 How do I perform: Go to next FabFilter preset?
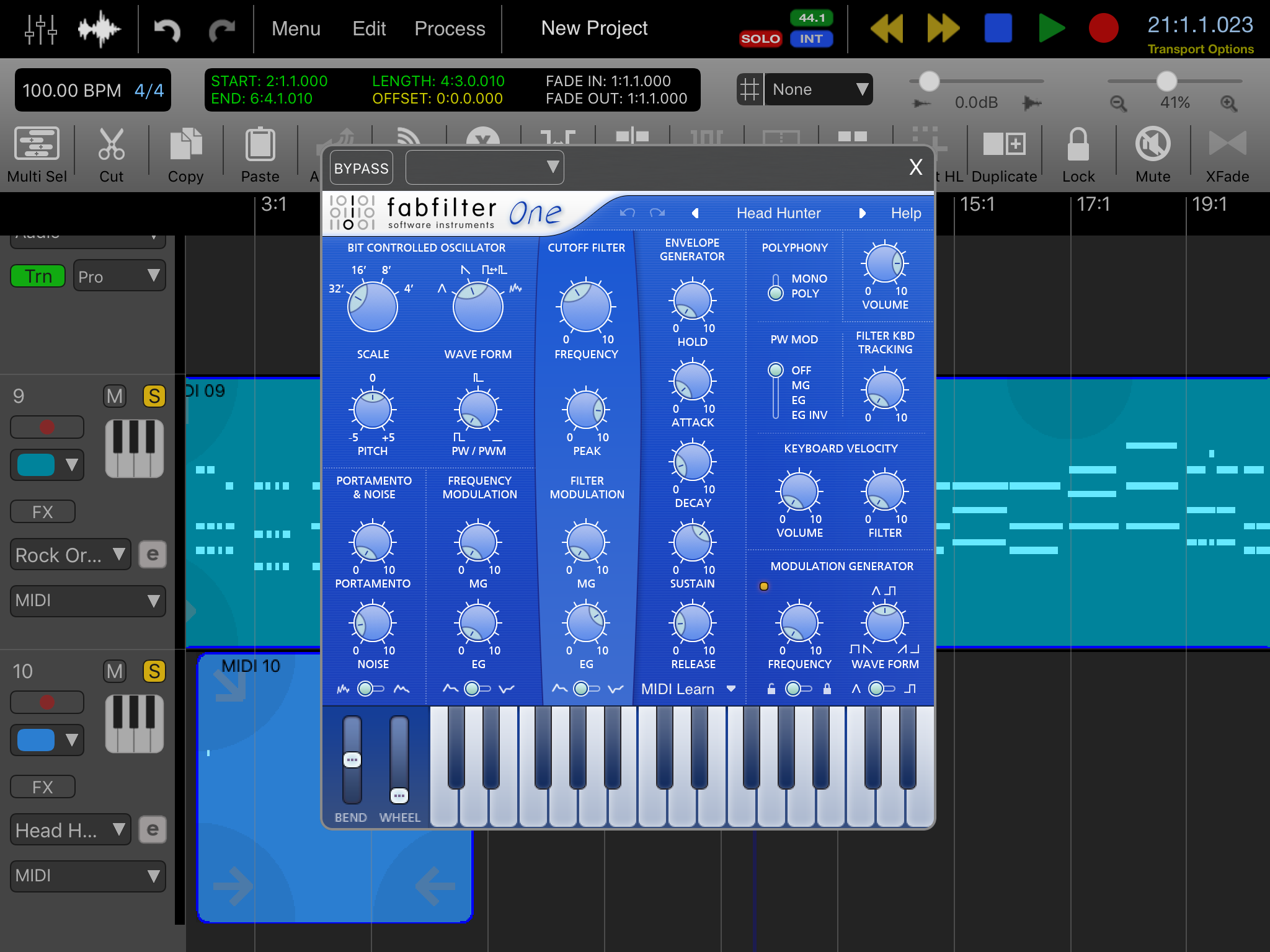click(x=862, y=213)
